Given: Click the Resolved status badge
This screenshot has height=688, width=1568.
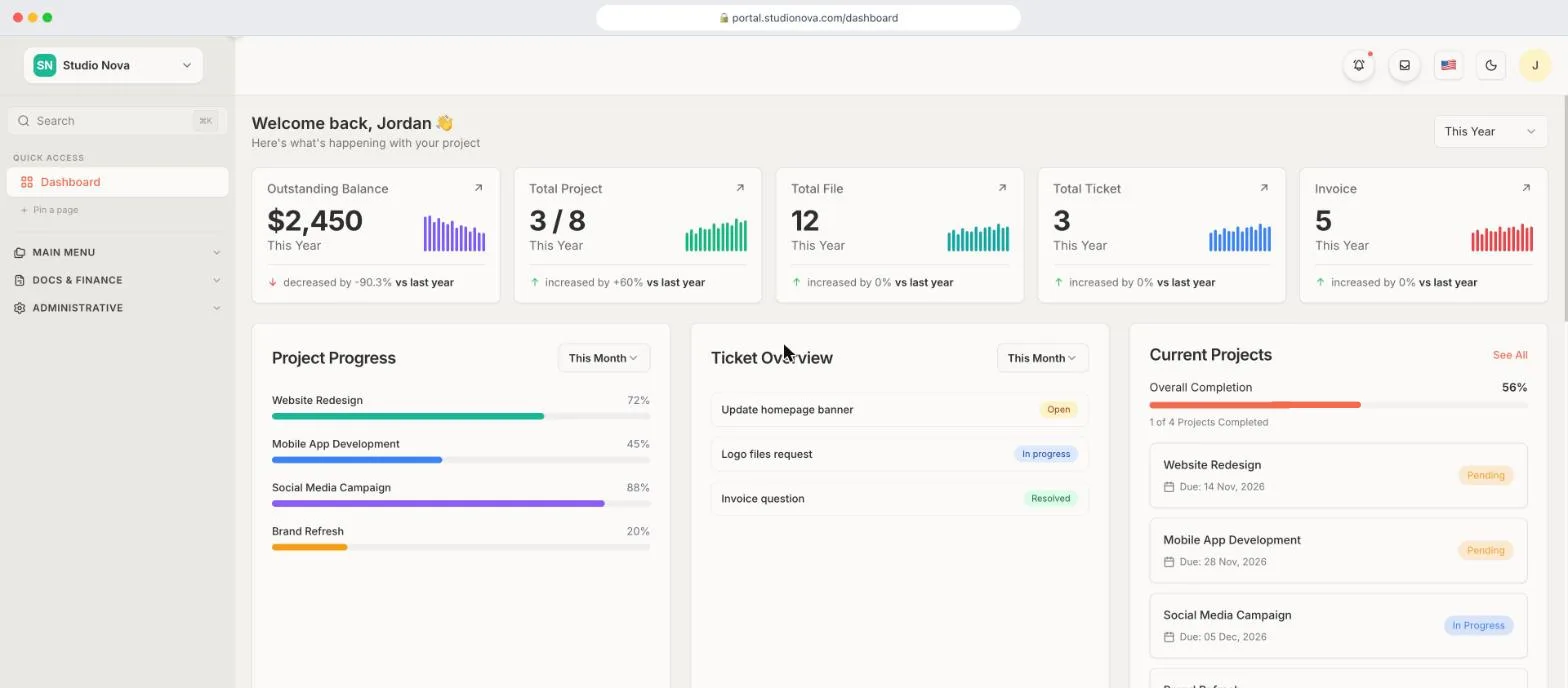Looking at the screenshot, I should pyautogui.click(x=1051, y=498).
